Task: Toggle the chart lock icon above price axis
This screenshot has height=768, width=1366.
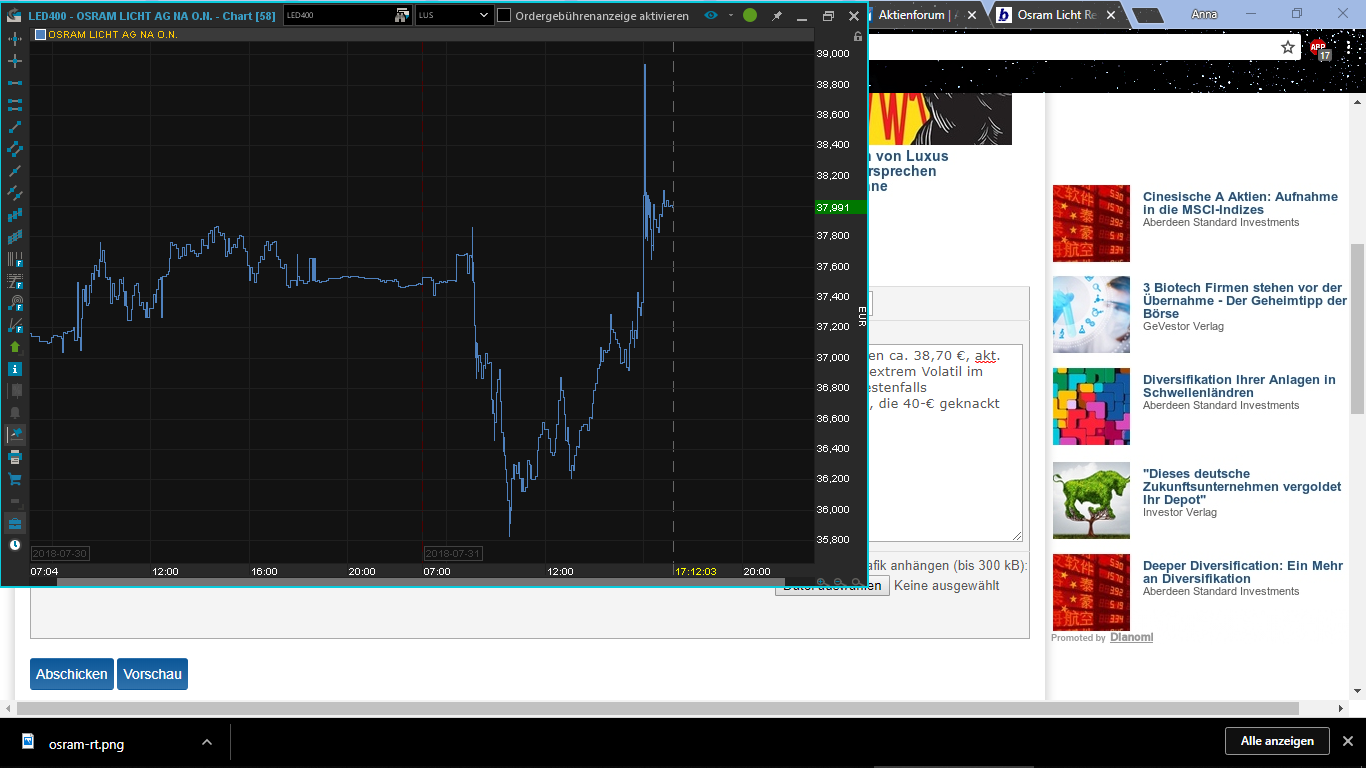Action: click(857, 36)
